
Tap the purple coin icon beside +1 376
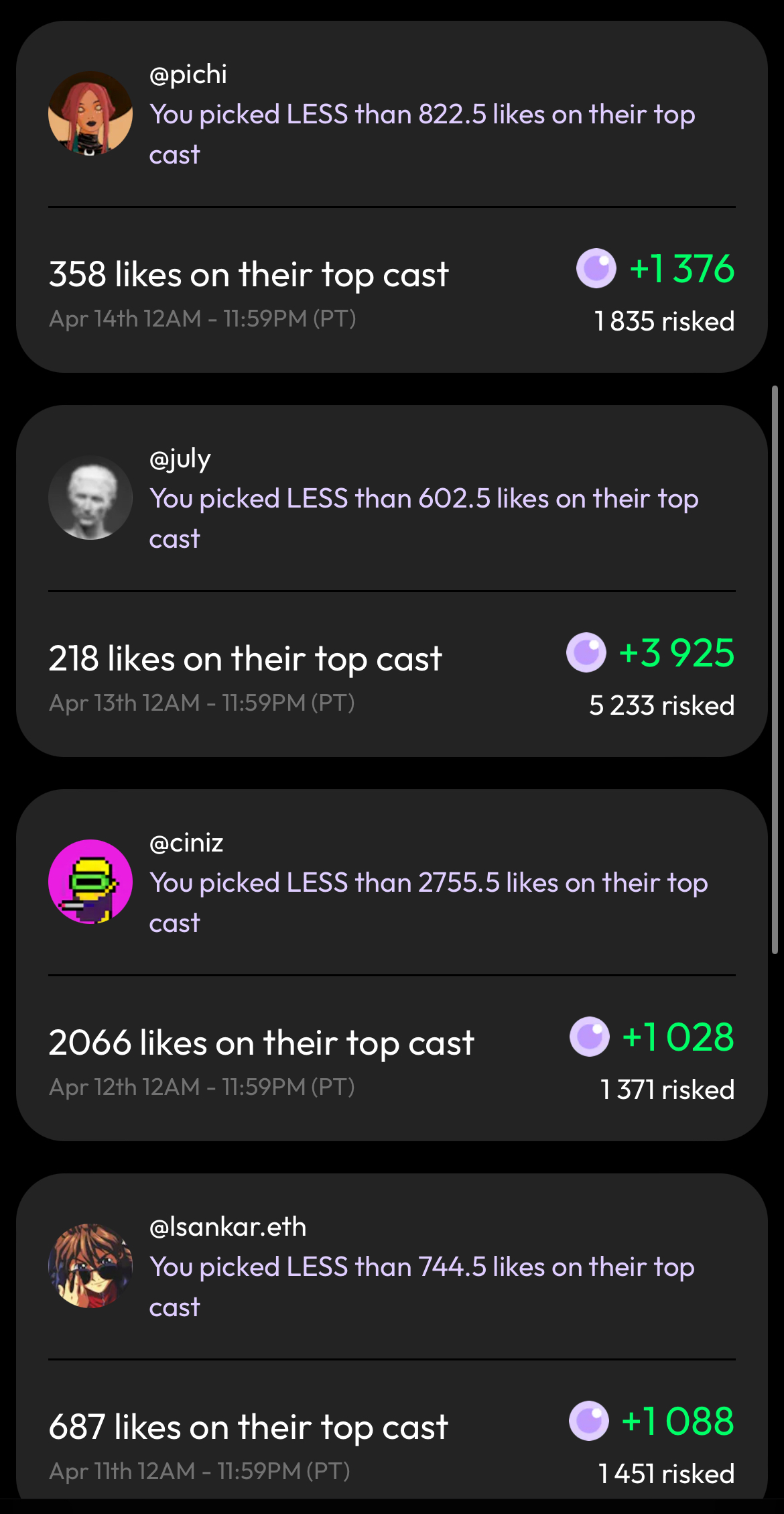point(596,269)
